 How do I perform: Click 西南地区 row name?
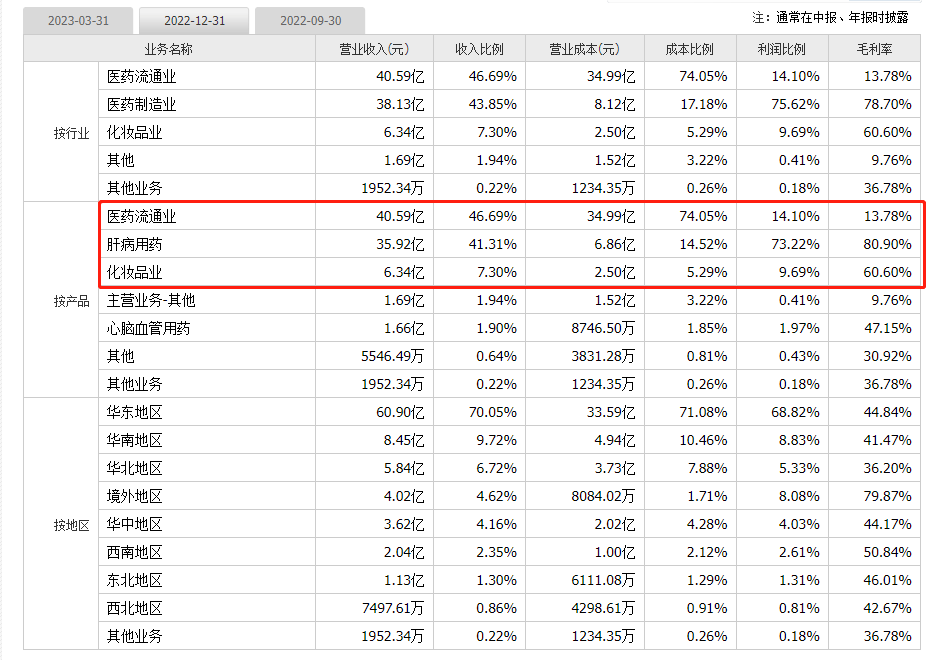[134, 552]
